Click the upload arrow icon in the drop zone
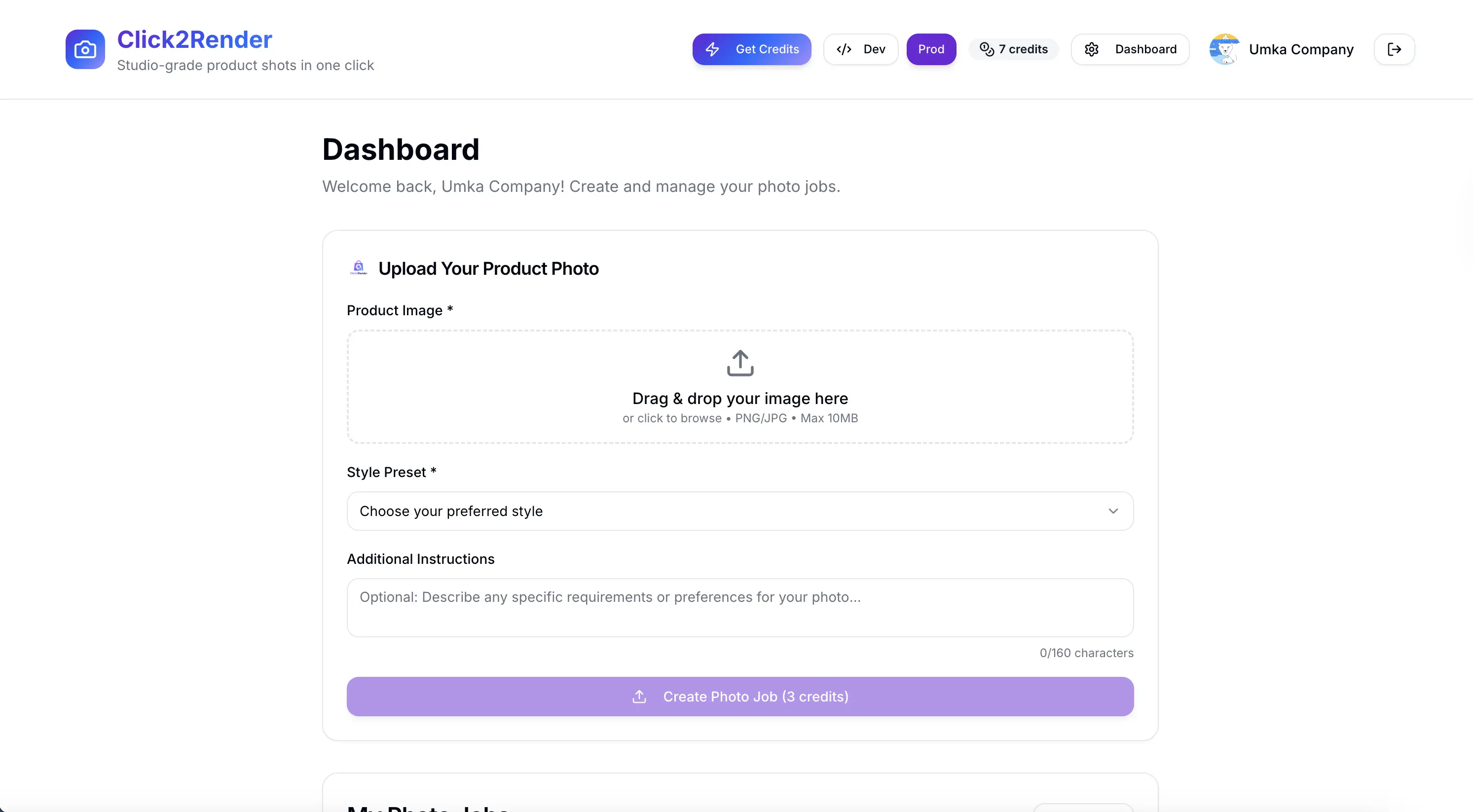1473x812 pixels. coord(739,362)
